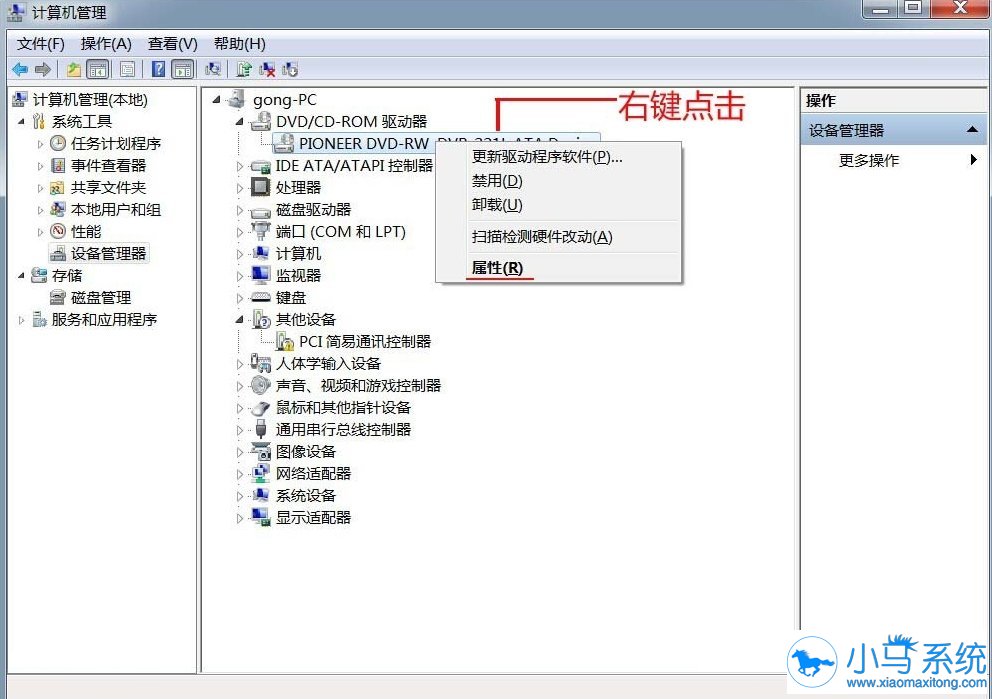Expand the 本地用户和组 node arrow
The image size is (992, 699).
tap(40, 210)
